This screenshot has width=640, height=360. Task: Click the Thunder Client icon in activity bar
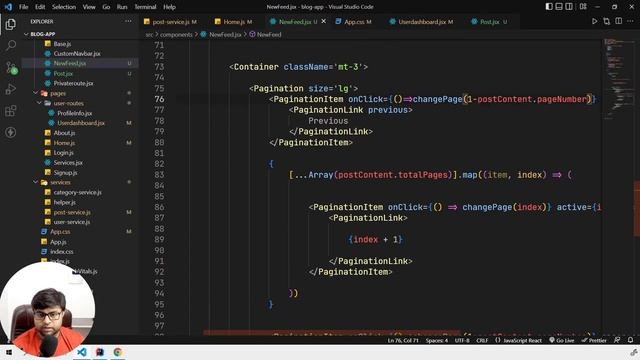(11, 132)
